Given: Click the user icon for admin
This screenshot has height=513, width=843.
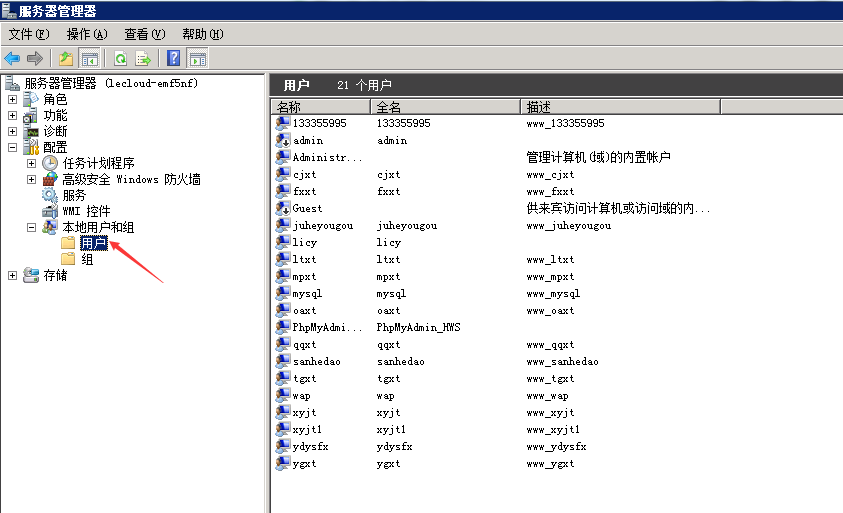Looking at the screenshot, I should 283,140.
